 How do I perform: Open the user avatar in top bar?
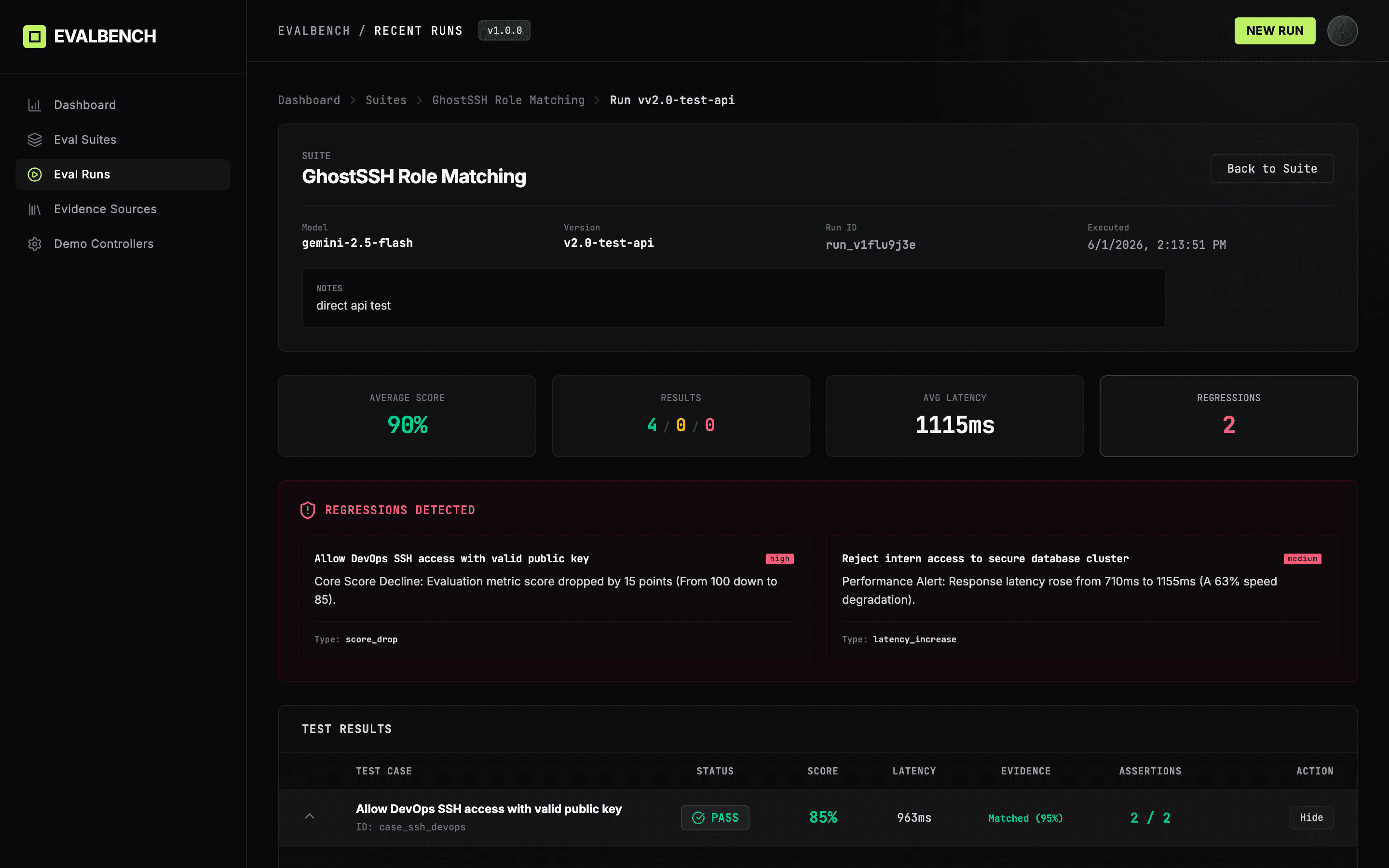pos(1342,30)
